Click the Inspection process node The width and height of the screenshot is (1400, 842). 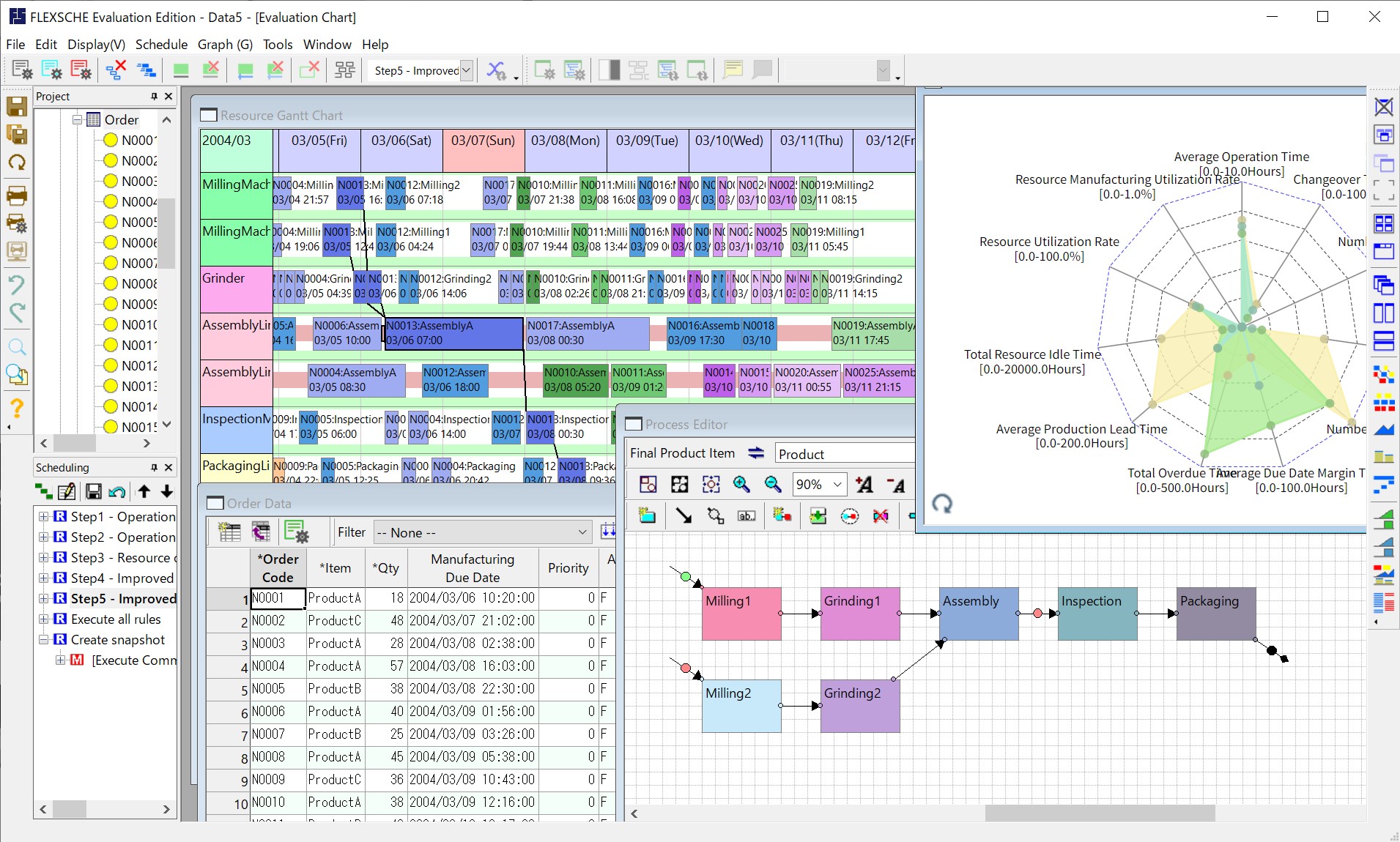coord(1097,614)
